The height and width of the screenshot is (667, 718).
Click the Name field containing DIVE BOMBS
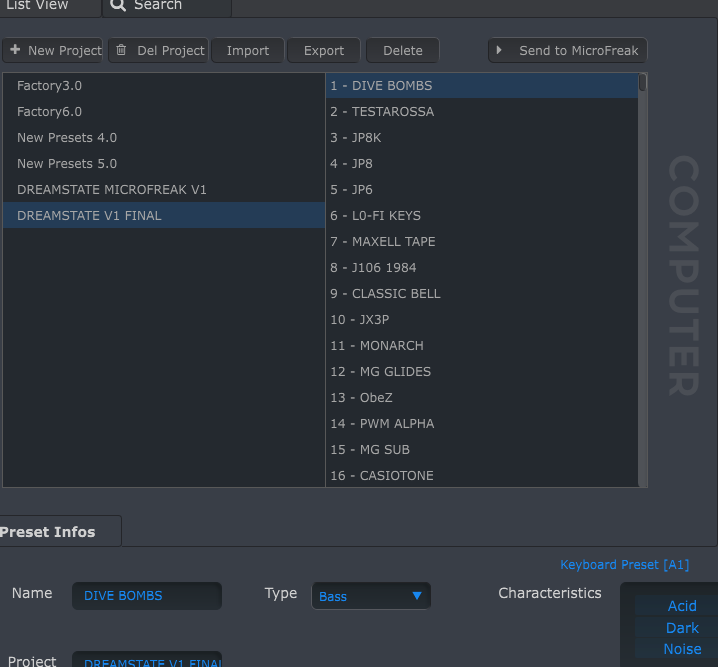point(147,596)
